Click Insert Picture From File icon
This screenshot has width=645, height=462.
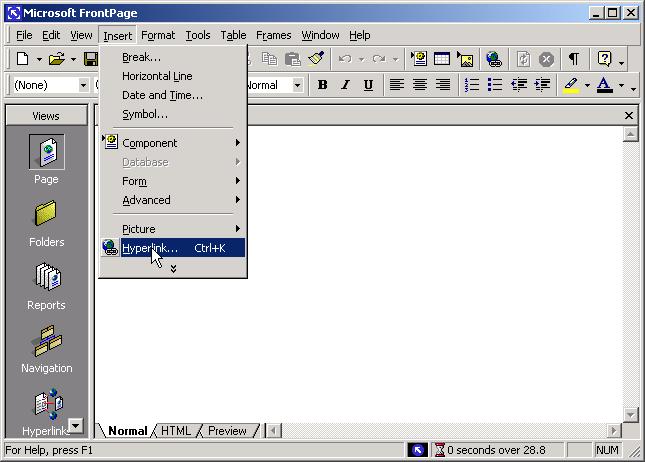pyautogui.click(x=465, y=59)
